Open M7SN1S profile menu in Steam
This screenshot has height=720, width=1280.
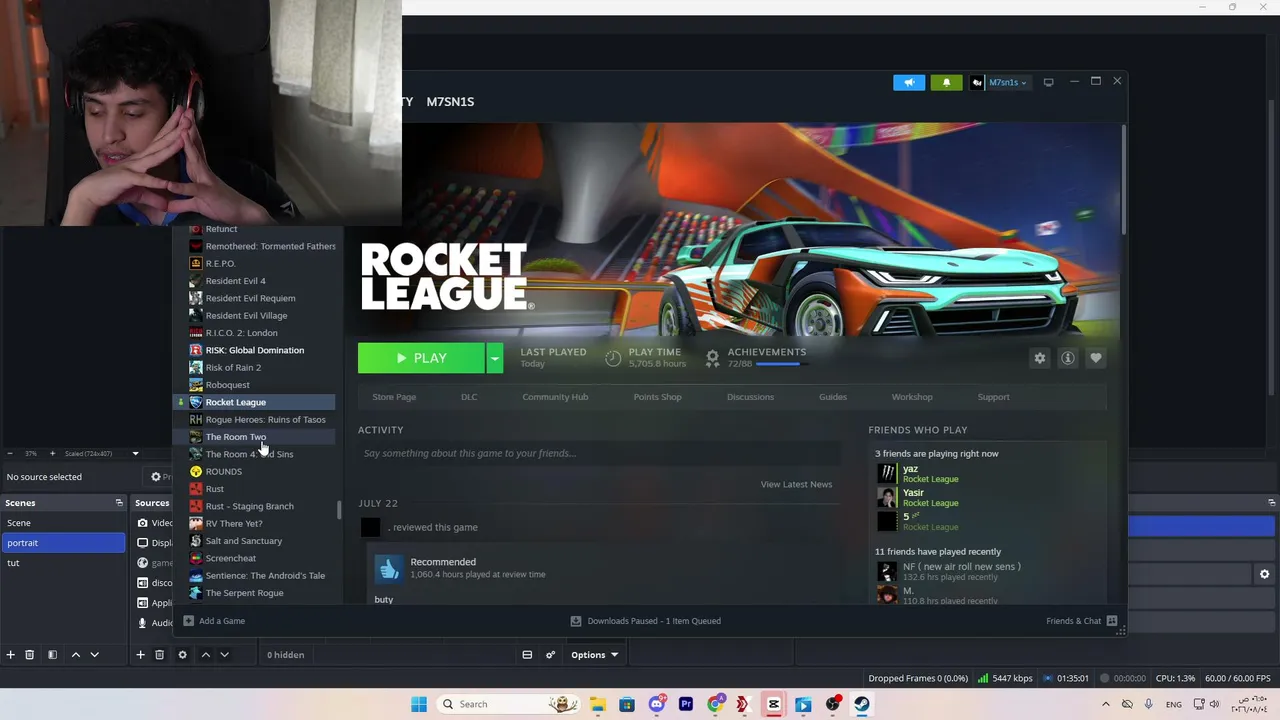450,101
